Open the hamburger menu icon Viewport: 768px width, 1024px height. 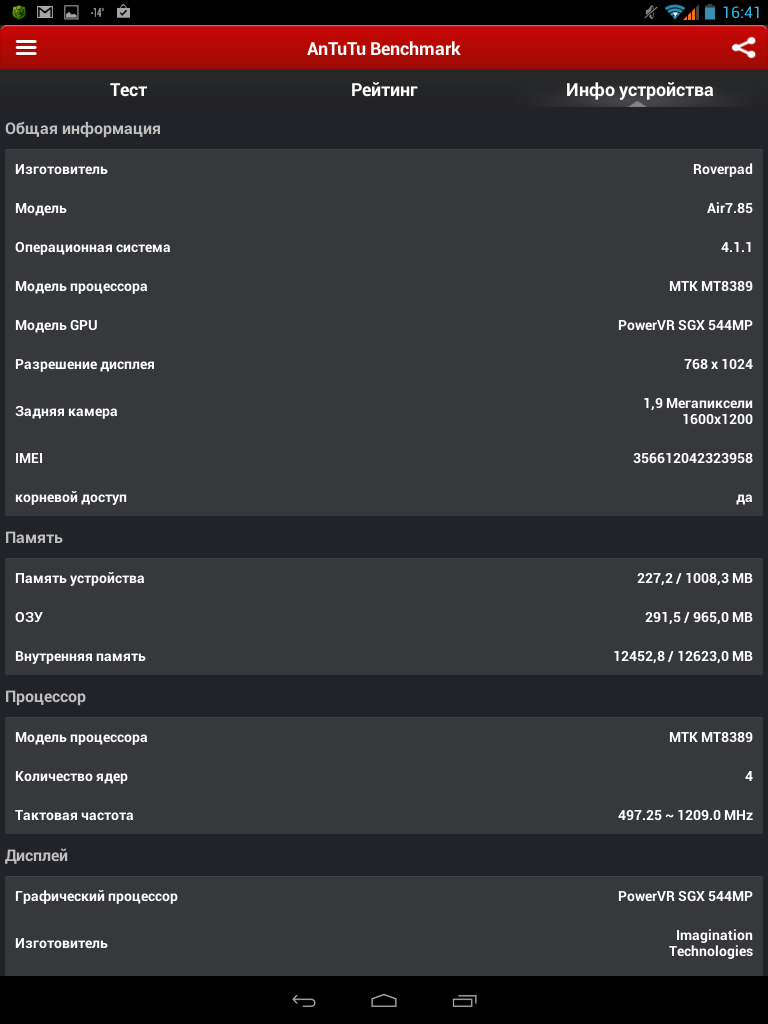click(26, 48)
